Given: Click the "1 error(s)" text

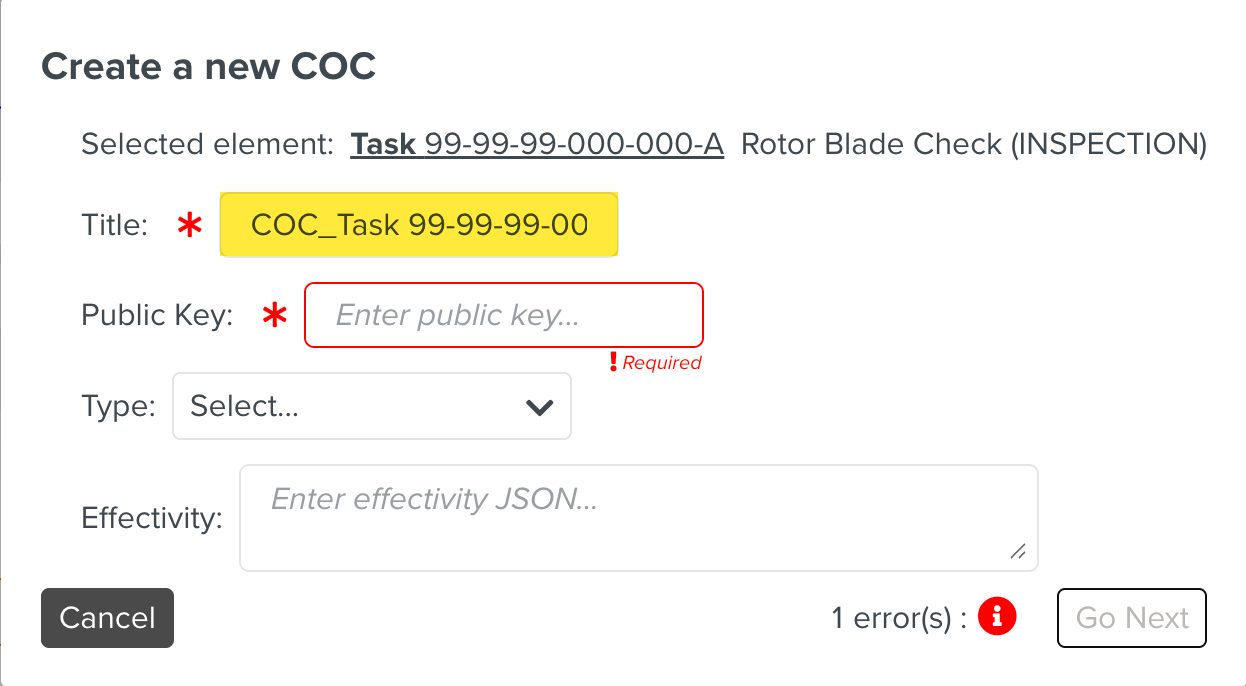Looking at the screenshot, I should click(898, 618).
